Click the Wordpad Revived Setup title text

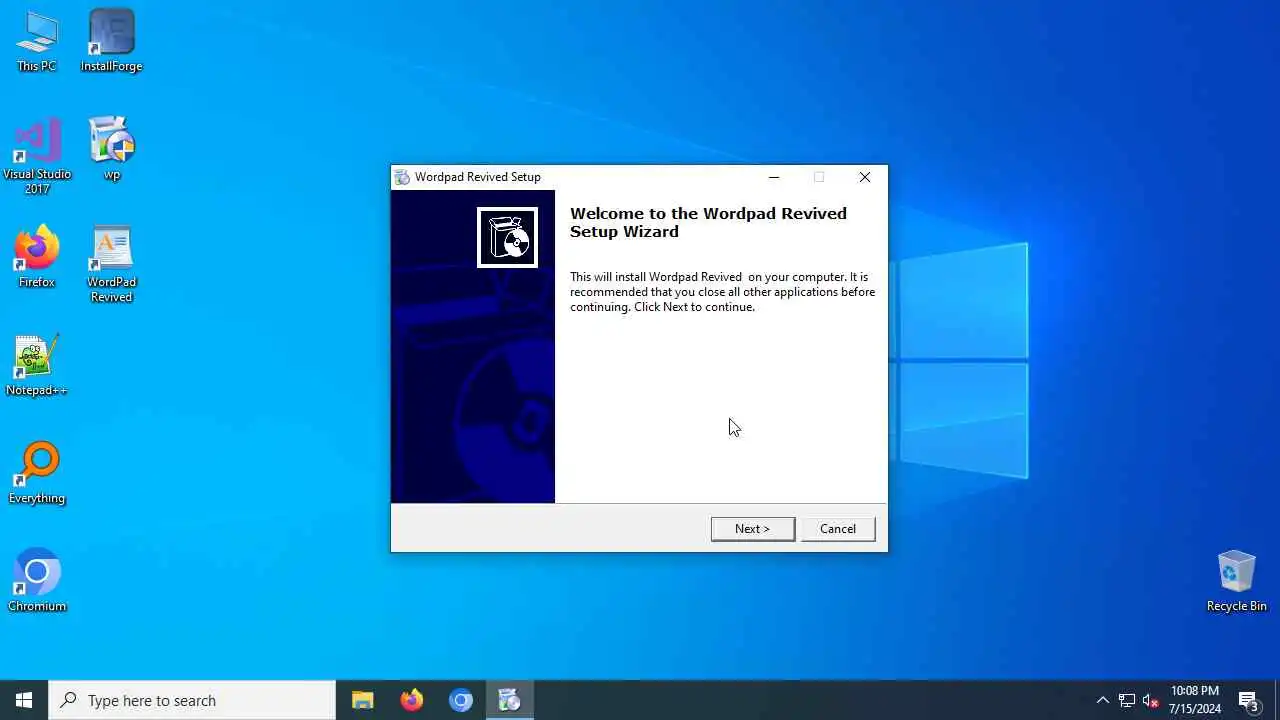point(478,177)
